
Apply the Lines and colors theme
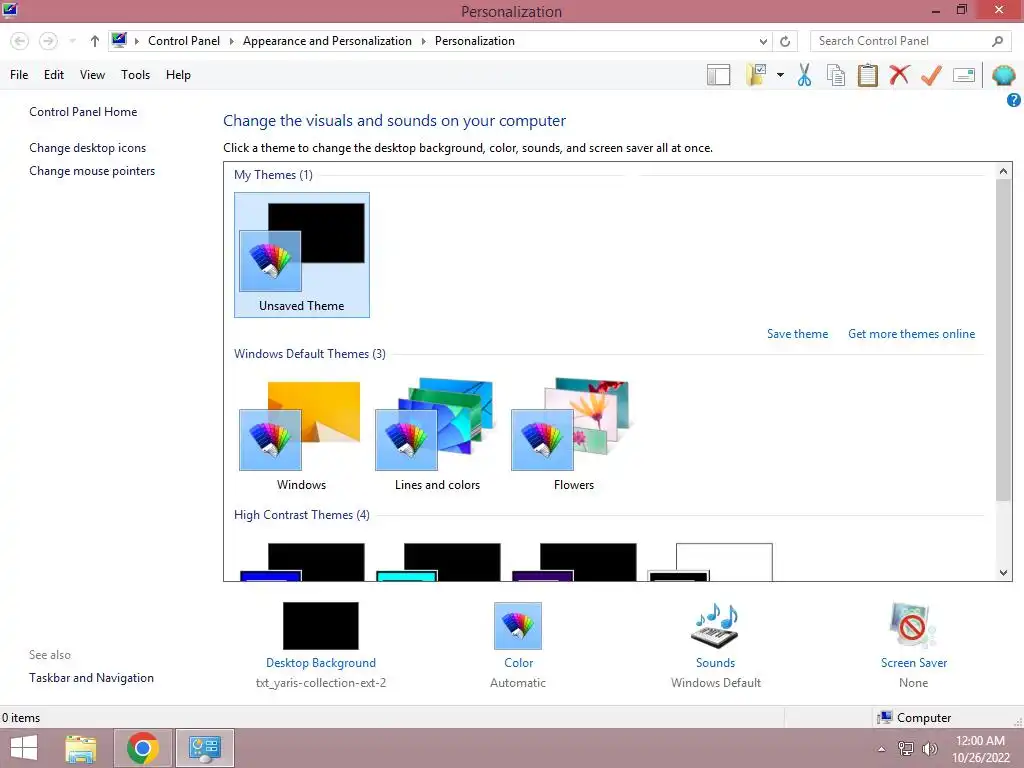pos(437,435)
